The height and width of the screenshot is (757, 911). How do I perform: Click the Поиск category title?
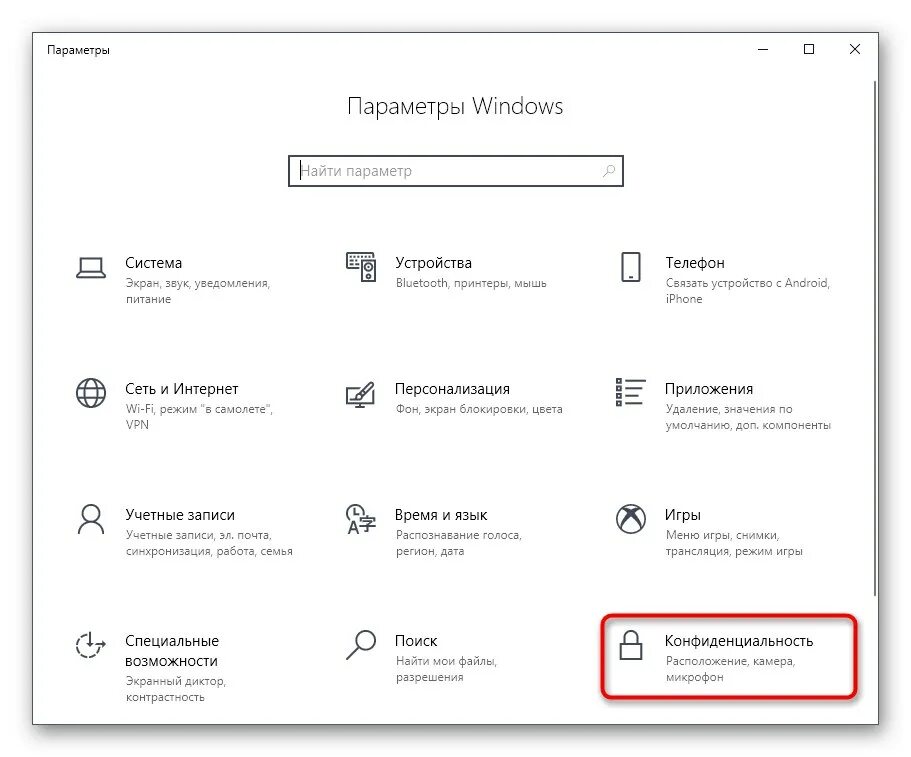pyautogui.click(x=416, y=641)
